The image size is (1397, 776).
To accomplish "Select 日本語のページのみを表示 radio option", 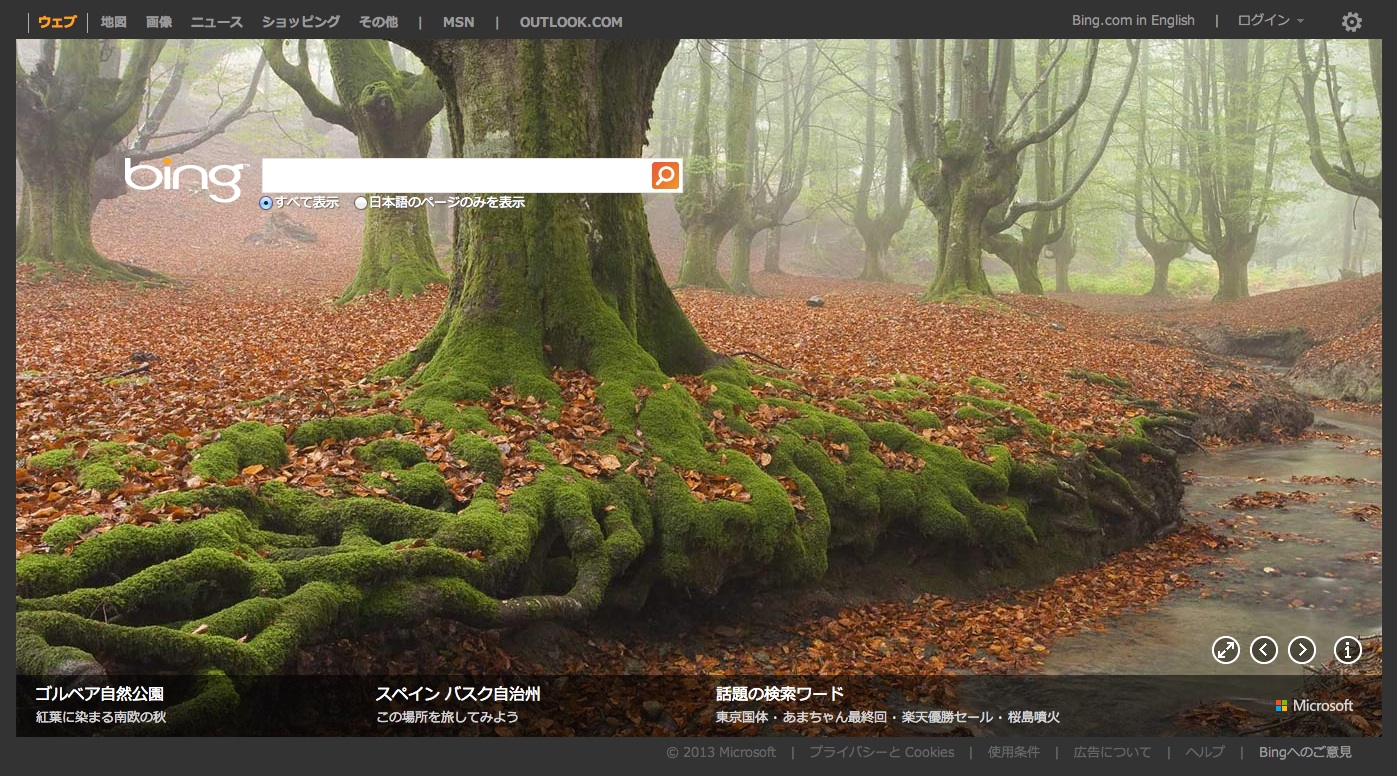I will (x=361, y=203).
